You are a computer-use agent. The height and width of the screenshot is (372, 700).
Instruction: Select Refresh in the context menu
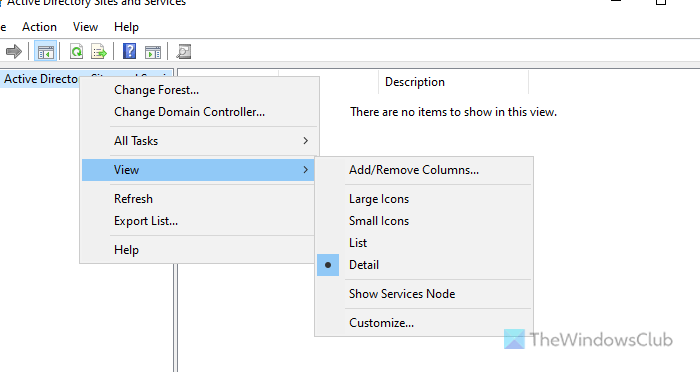click(199, 199)
